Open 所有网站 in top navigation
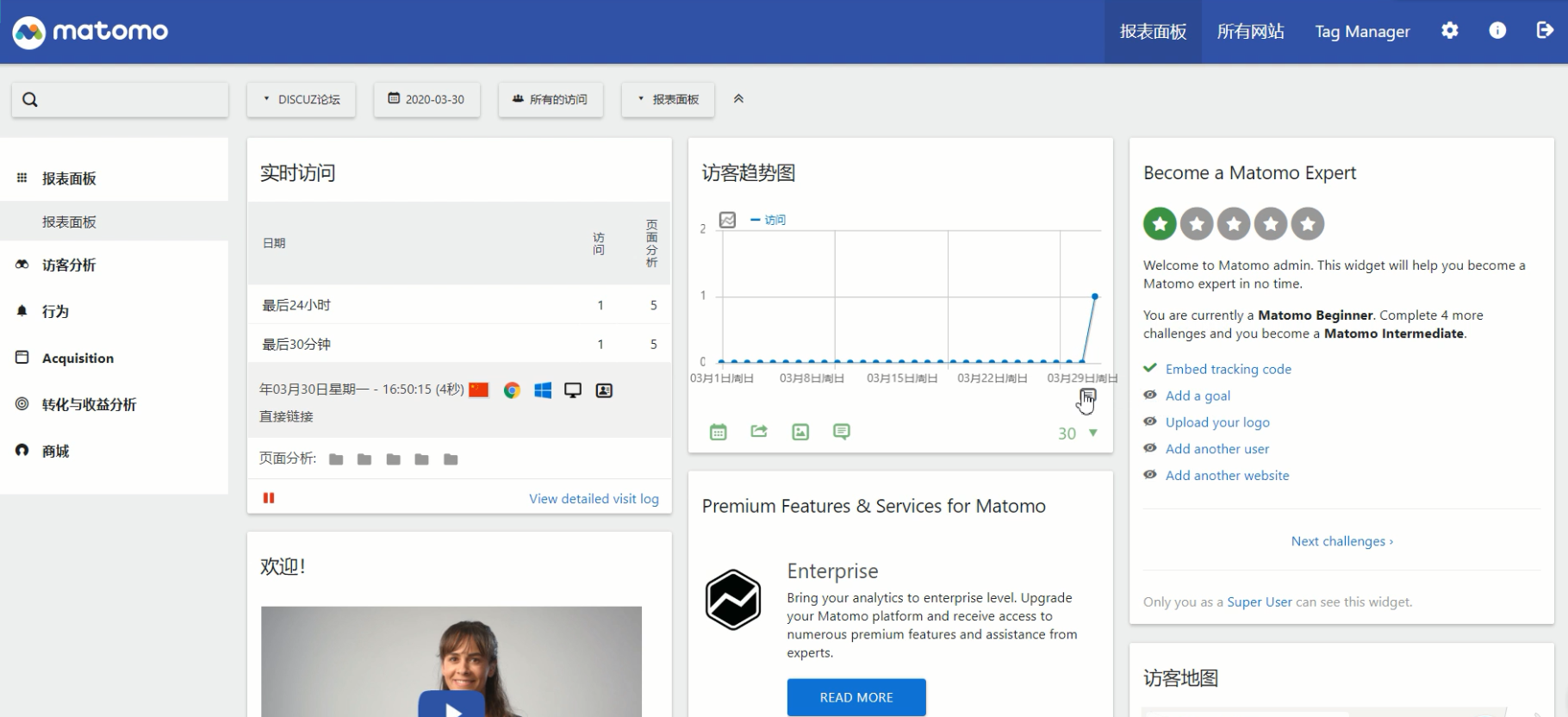The height and width of the screenshot is (717, 1568). pos(1250,32)
